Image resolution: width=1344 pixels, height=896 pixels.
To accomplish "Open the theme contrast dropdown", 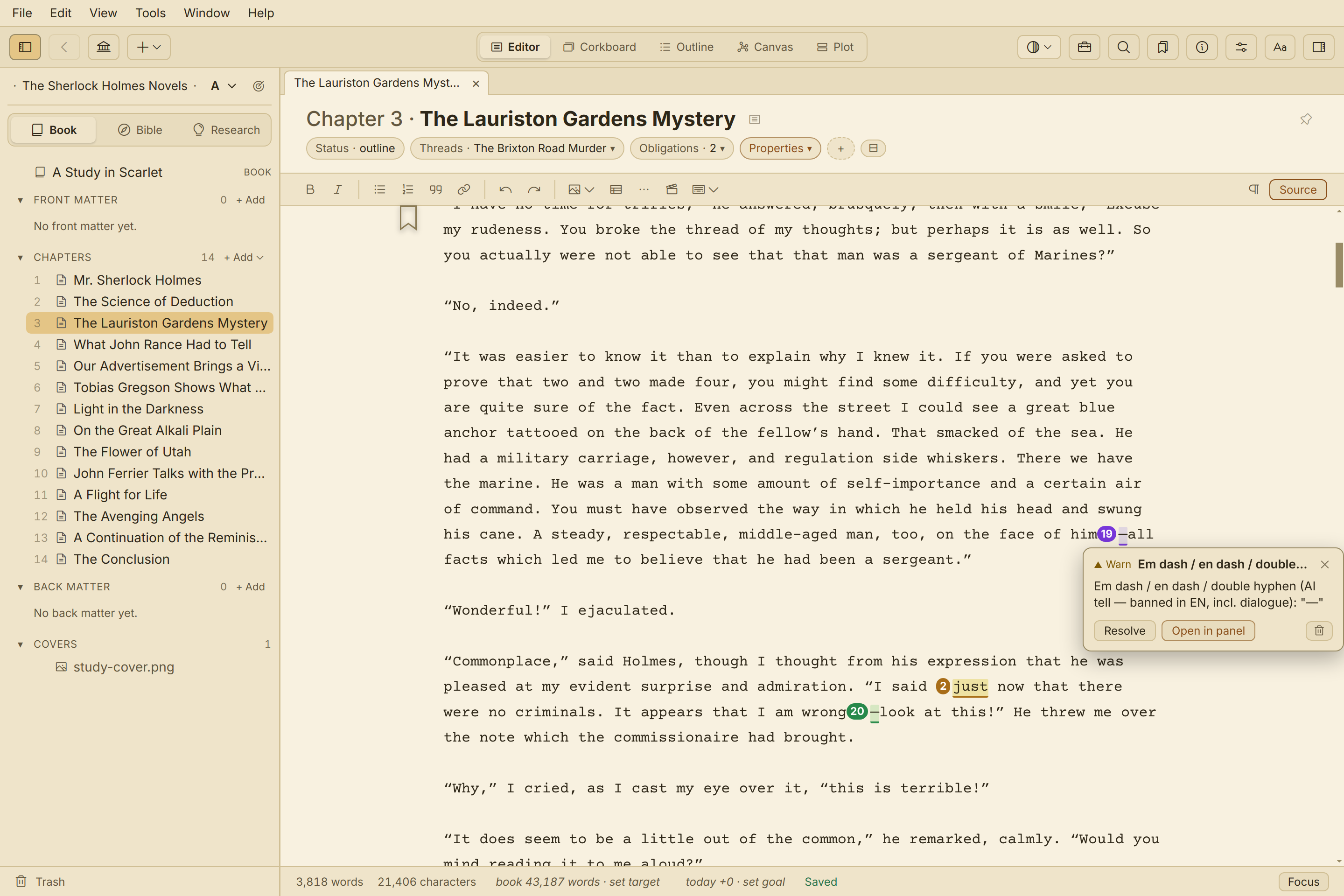I will tap(1039, 47).
